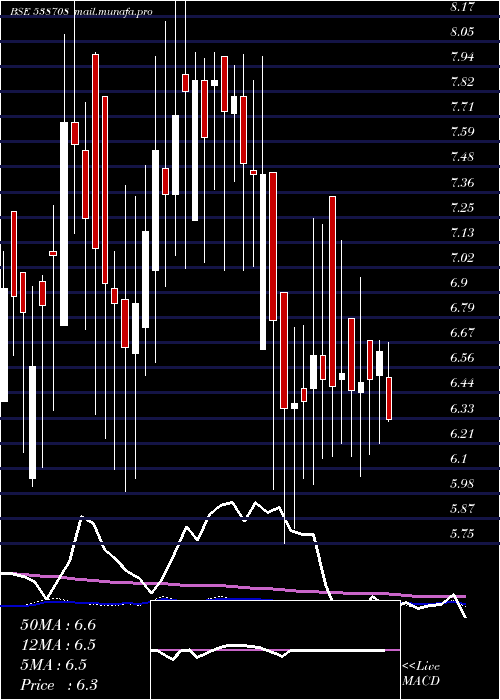
Task: Open the MACD inset chart panel
Action: (x=275, y=650)
